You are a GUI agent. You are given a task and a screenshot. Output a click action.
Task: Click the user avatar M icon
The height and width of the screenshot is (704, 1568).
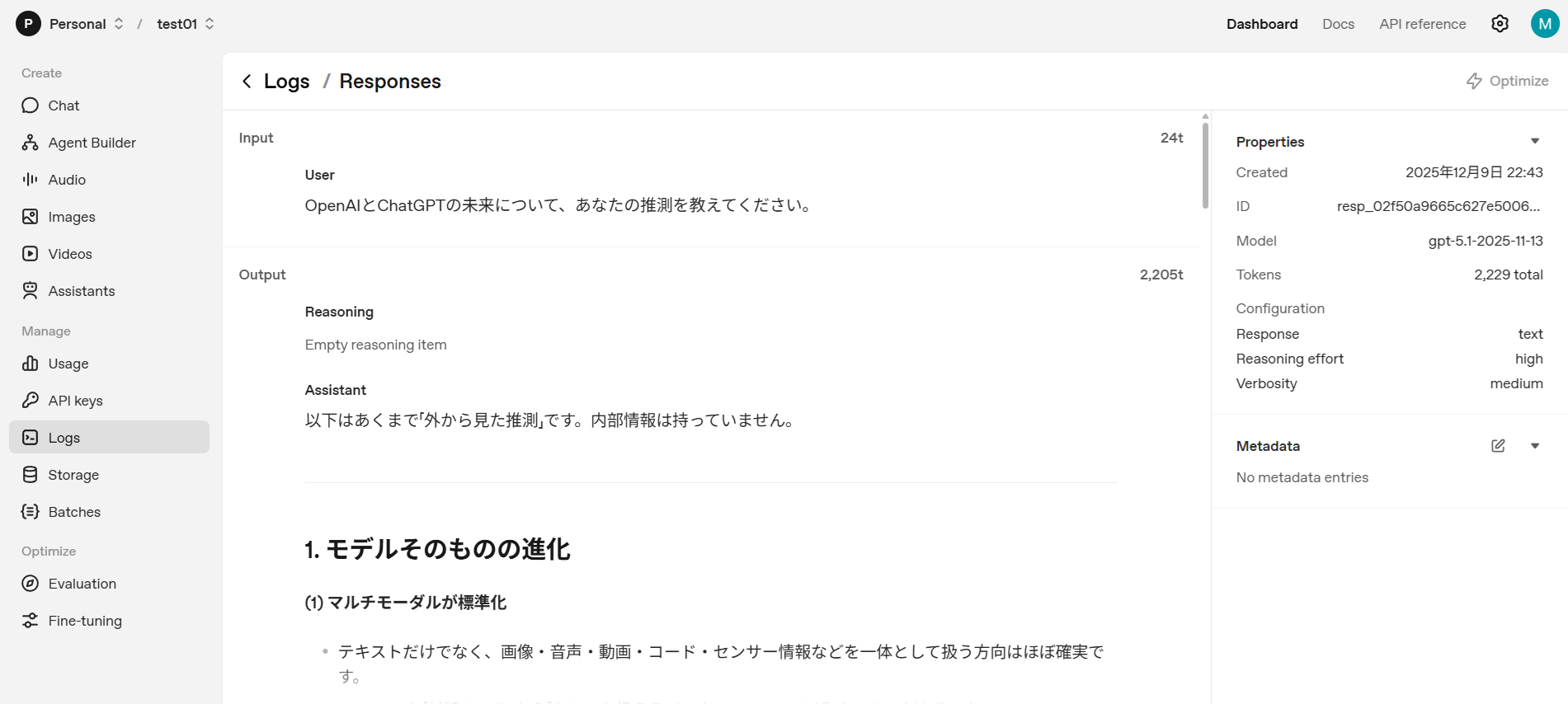(1545, 24)
